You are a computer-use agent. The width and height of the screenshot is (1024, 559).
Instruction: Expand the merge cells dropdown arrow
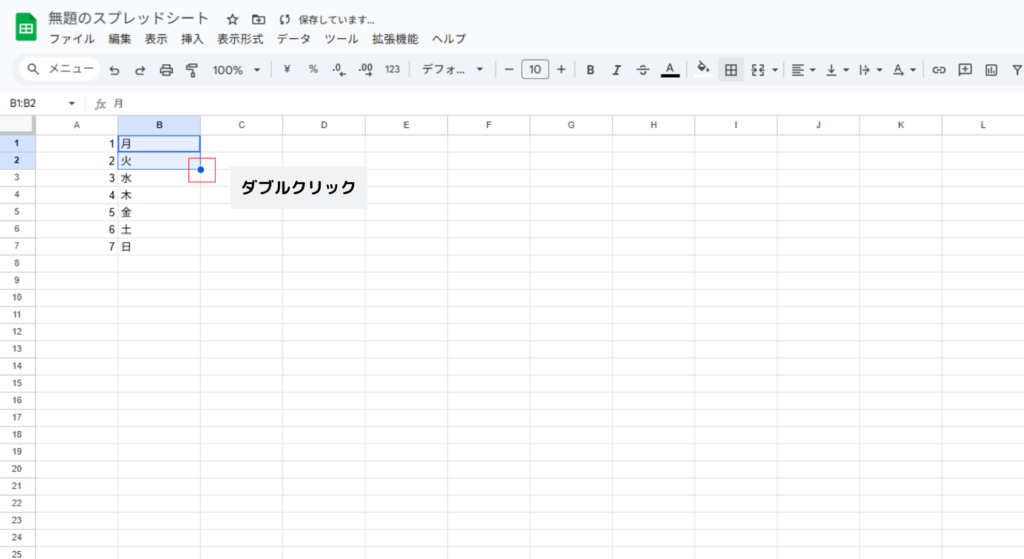click(775, 70)
